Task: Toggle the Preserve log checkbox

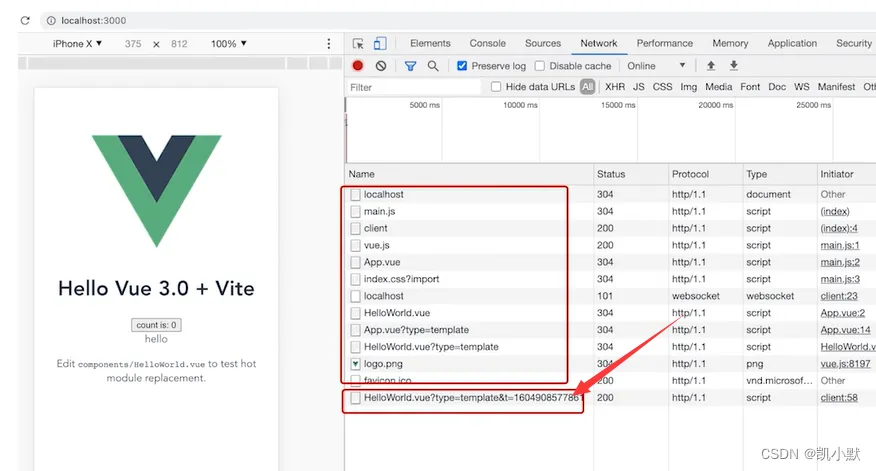Action: (x=462, y=66)
